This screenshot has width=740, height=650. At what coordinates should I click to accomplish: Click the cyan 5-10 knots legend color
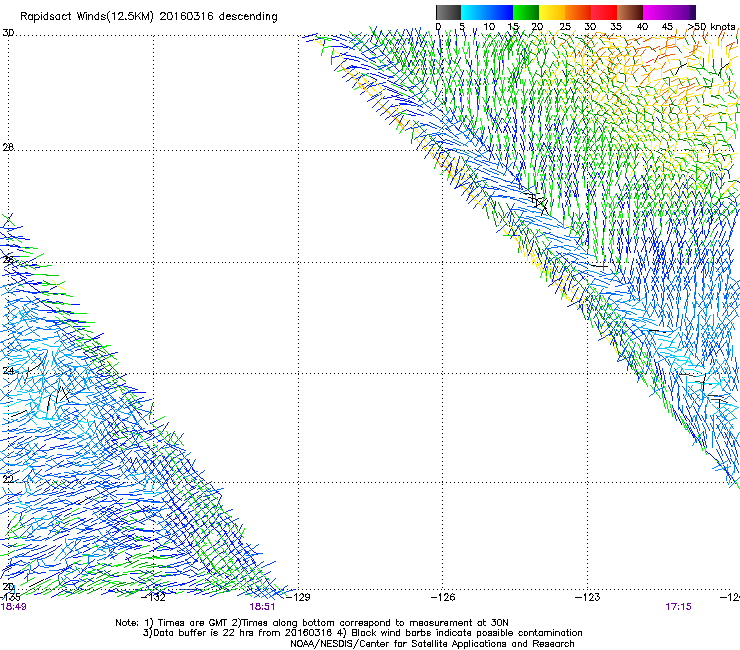point(474,12)
